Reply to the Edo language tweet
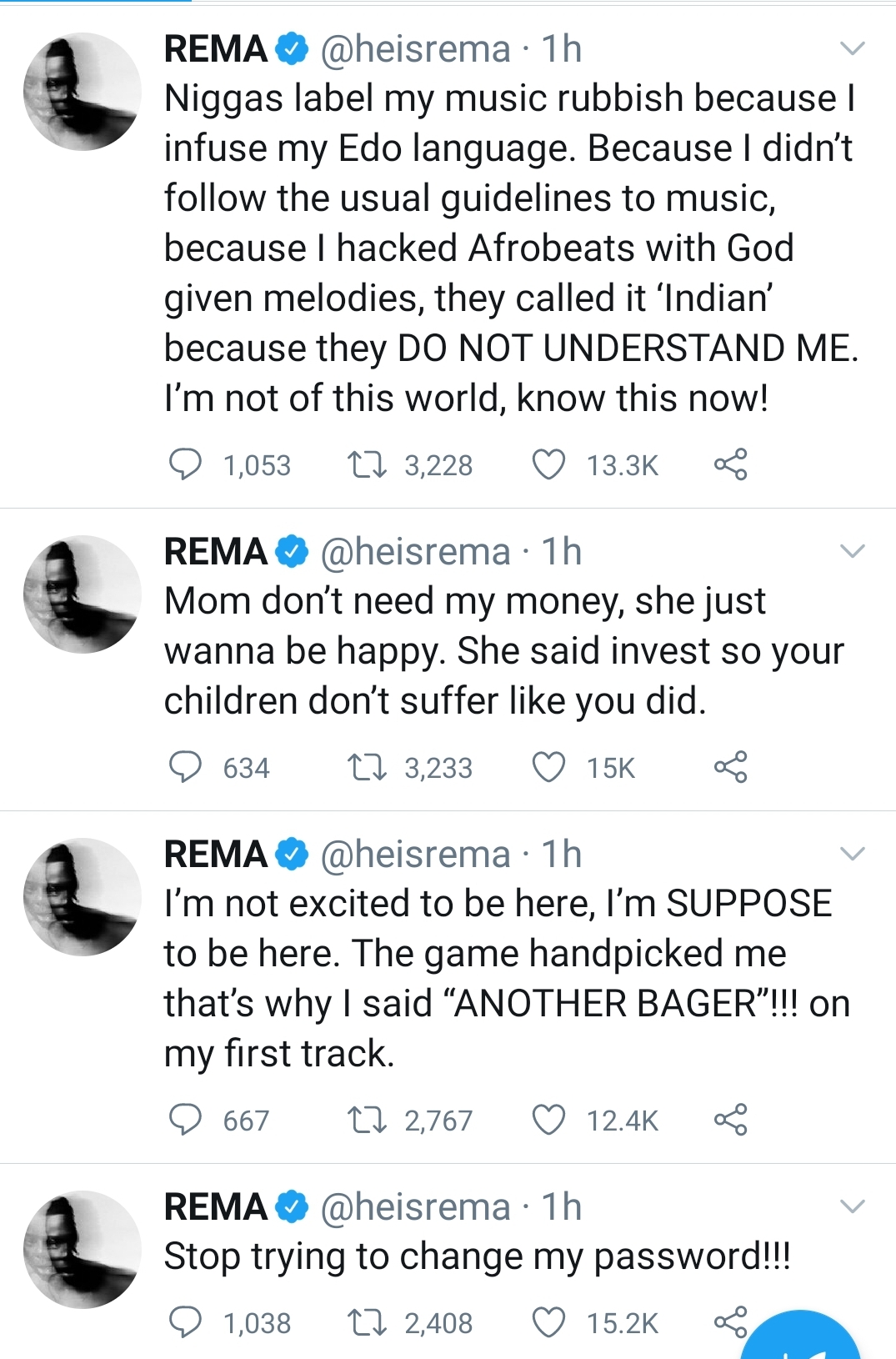This screenshot has height=1359, width=896. (185, 464)
